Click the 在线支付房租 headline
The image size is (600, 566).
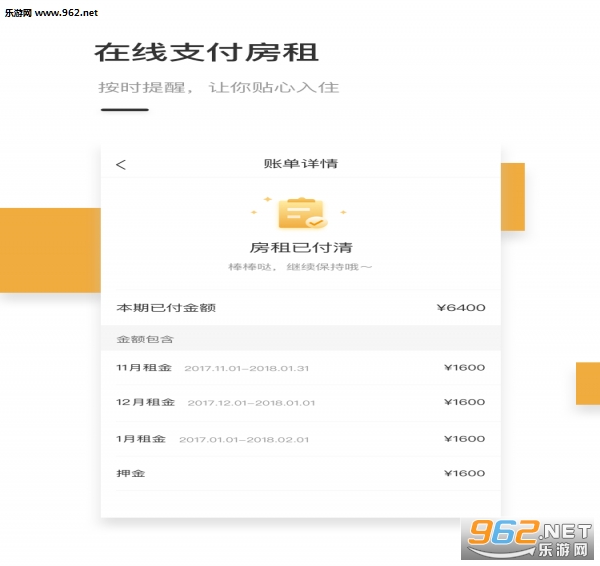pyautogui.click(x=206, y=52)
